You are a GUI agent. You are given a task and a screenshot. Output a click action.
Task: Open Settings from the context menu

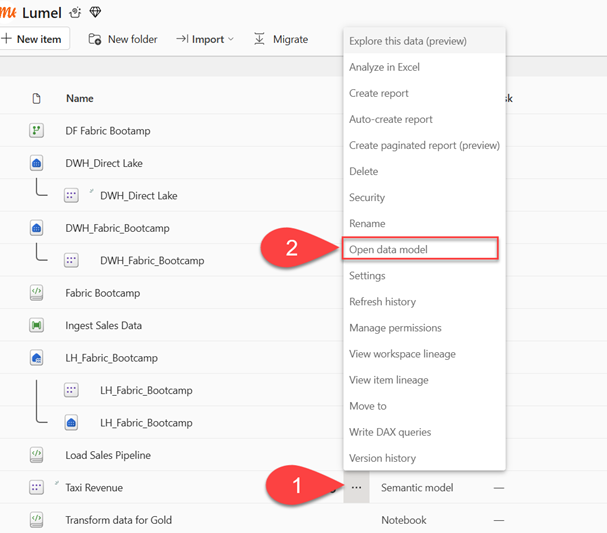point(424,276)
